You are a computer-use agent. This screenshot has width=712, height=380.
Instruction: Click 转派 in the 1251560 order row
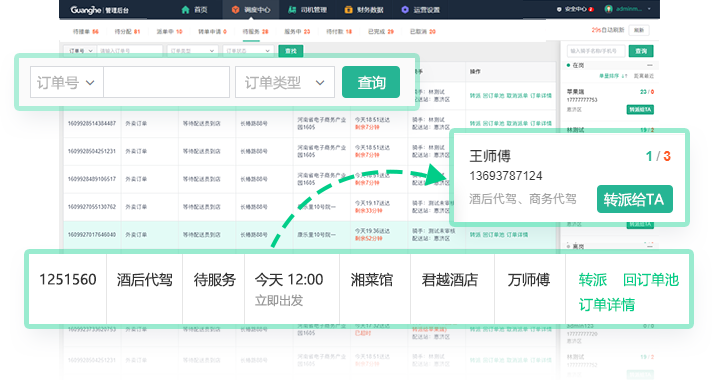(593, 280)
